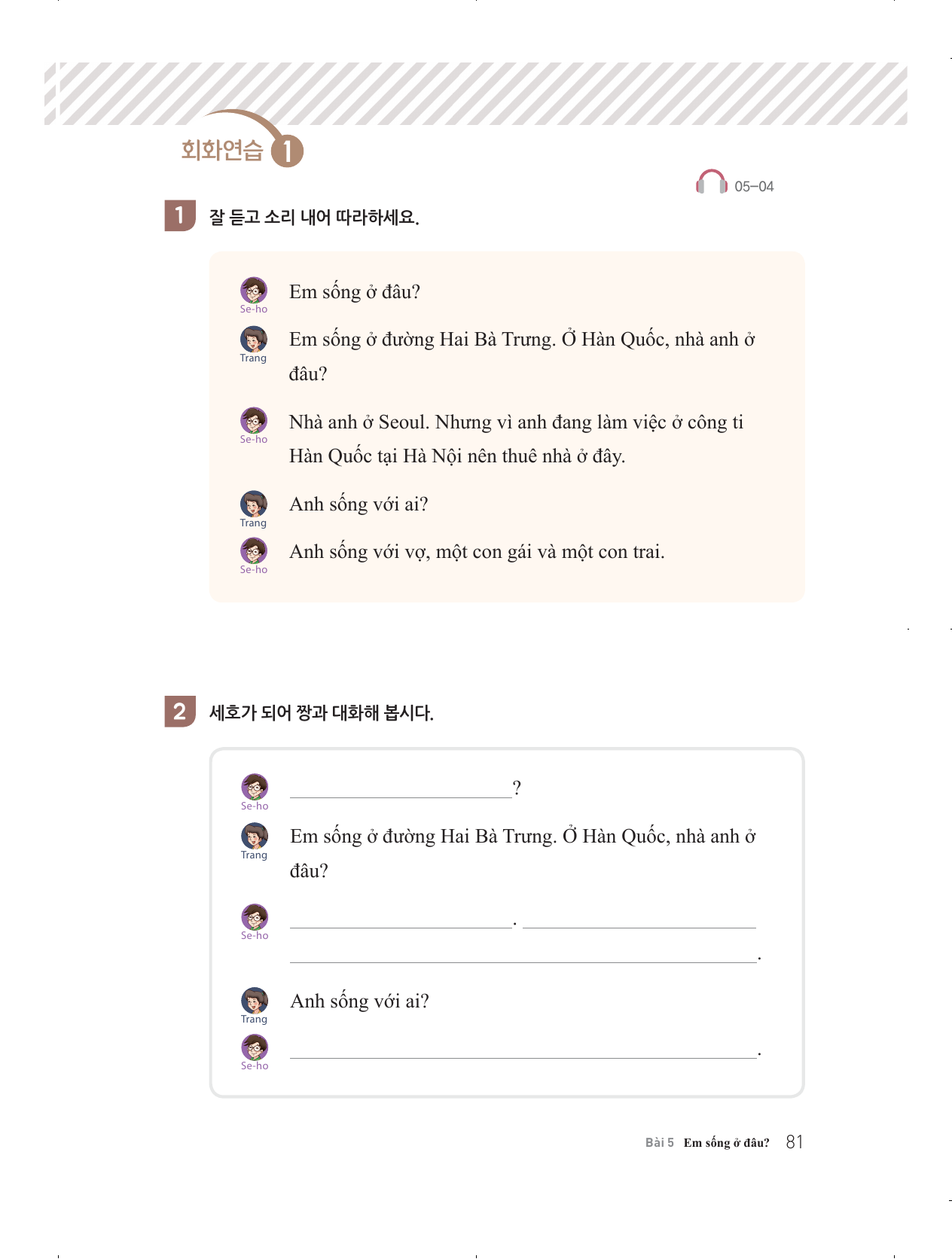Click Se-ho's avatar beside the blank question line

[255, 787]
